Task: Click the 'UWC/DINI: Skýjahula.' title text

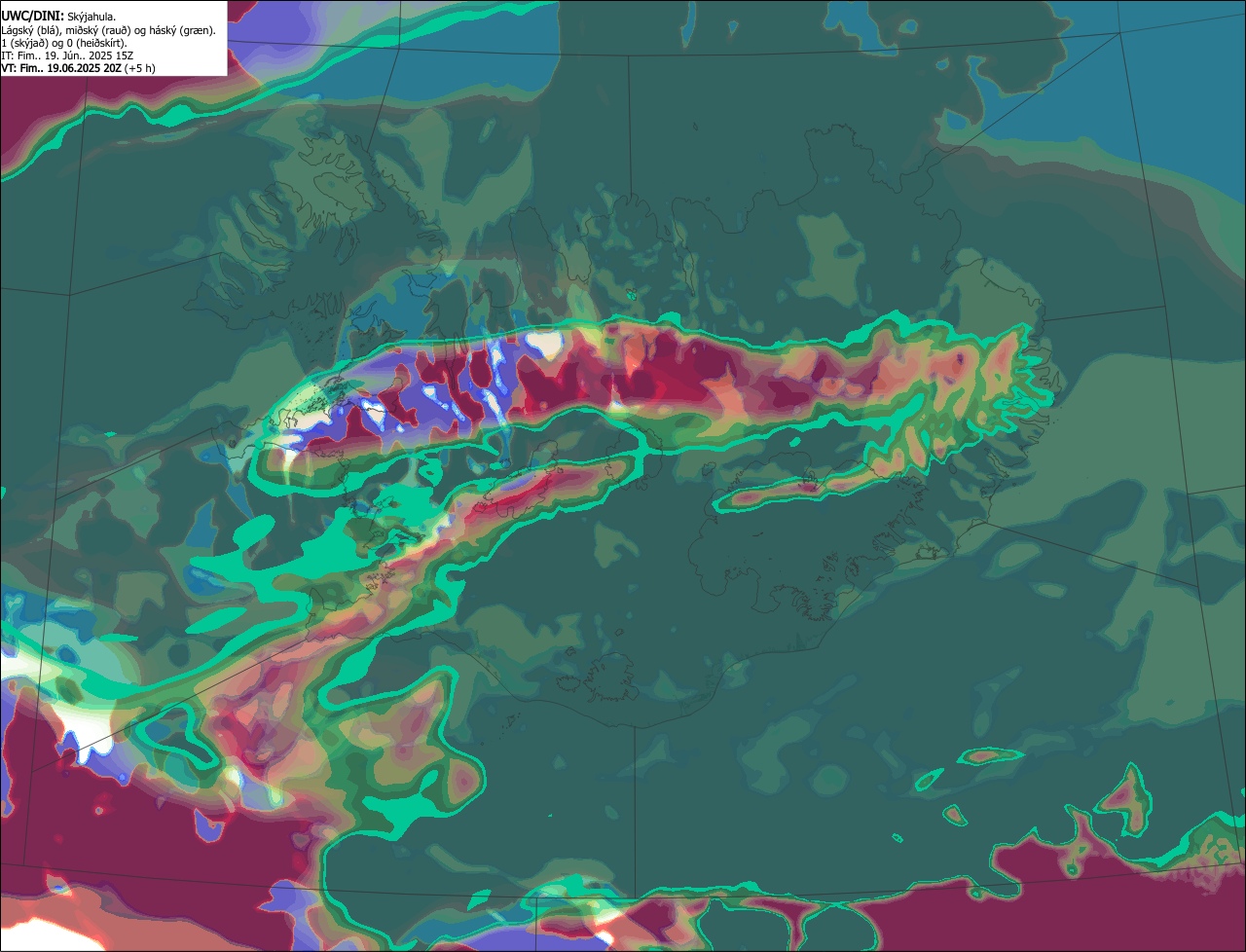Action: click(x=58, y=17)
